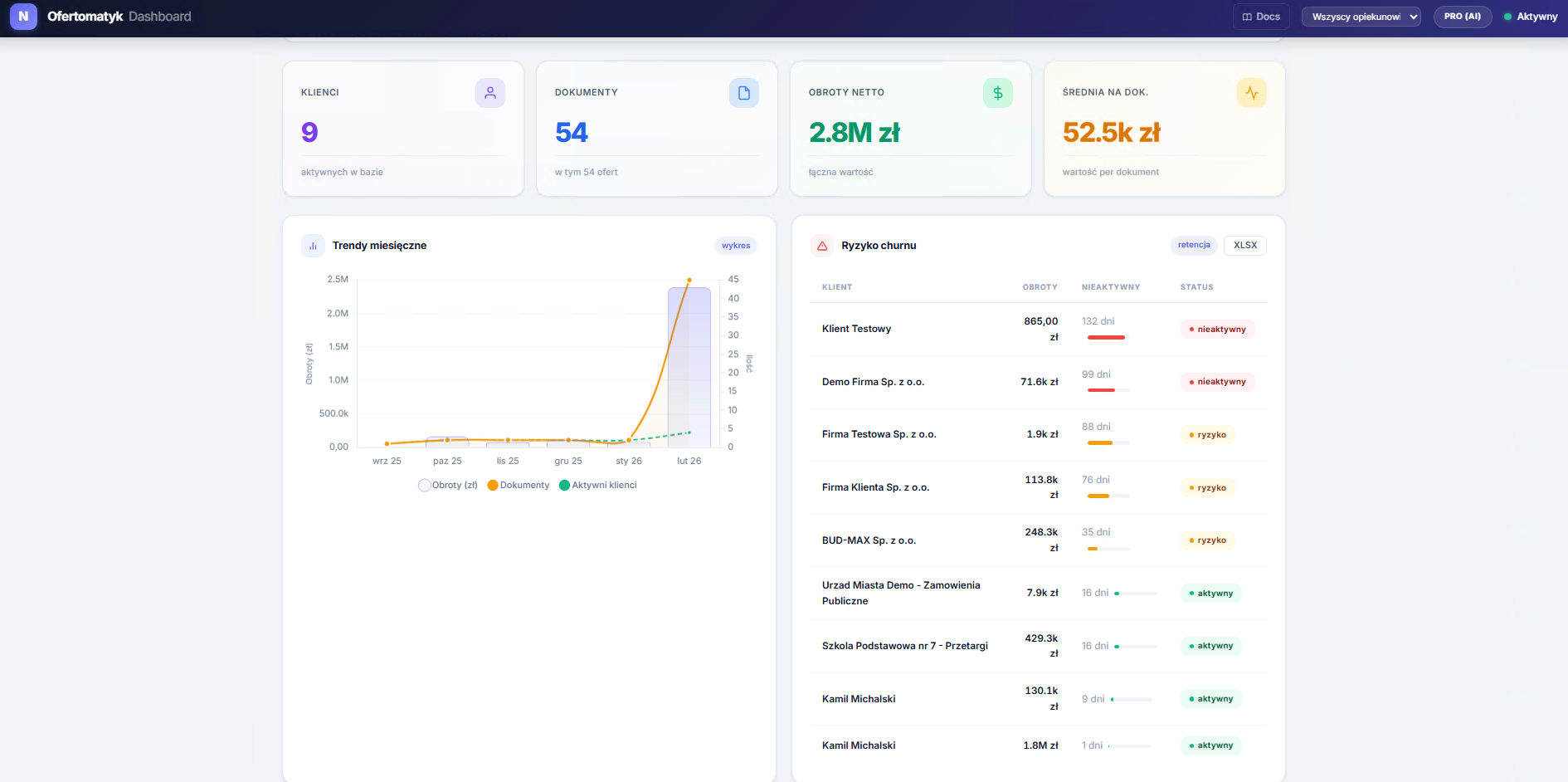
Task: Click the activity icon on Średnia na dok. card
Action: pos(1252,93)
